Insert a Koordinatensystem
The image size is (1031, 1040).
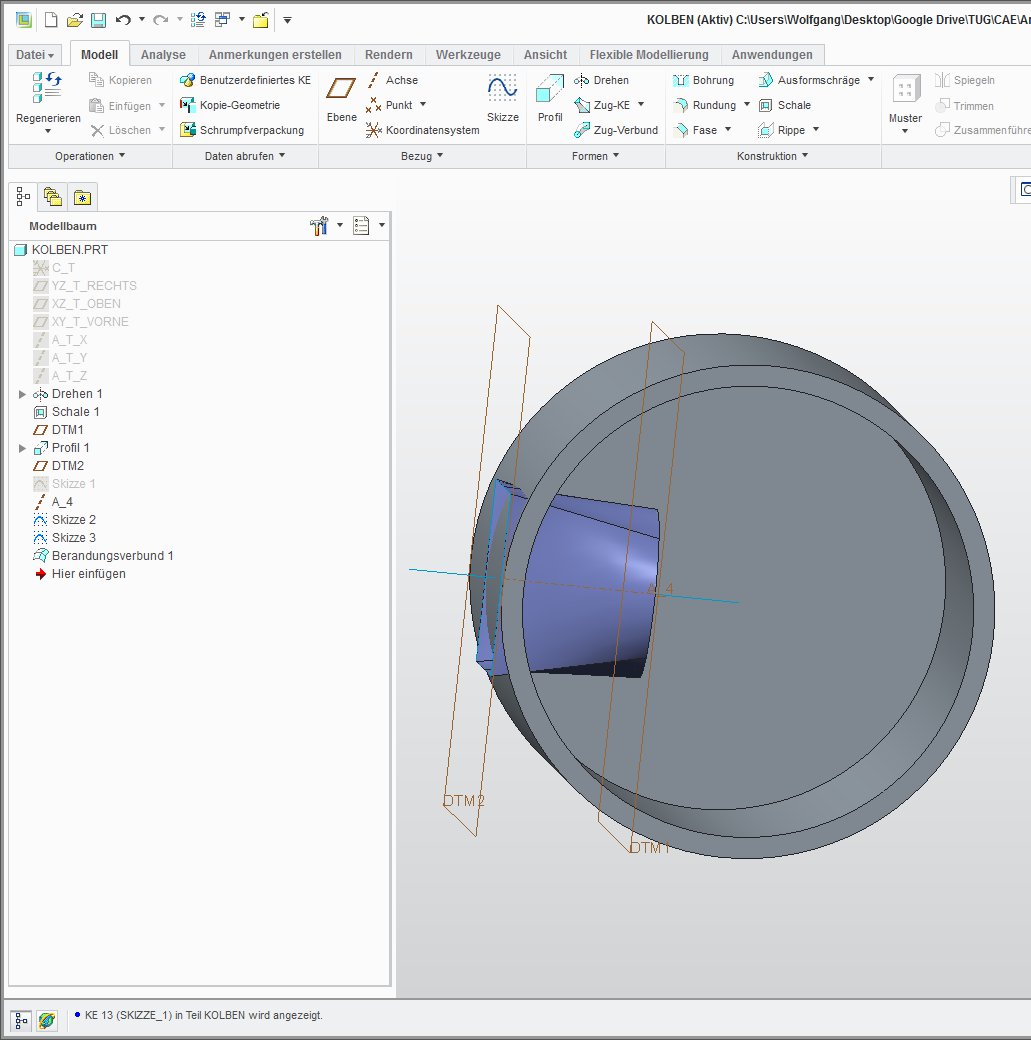(423, 130)
